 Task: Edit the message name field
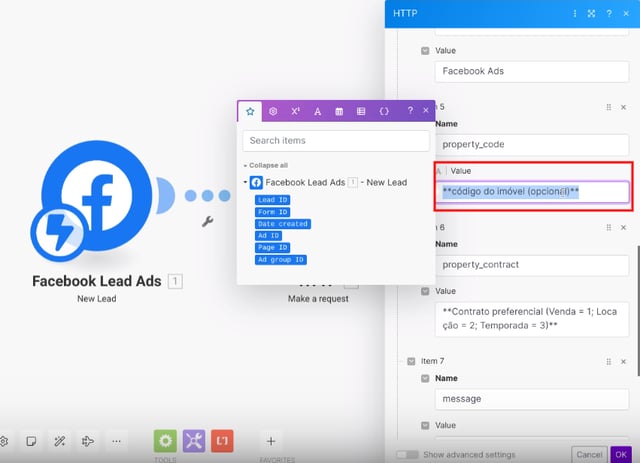(x=532, y=399)
